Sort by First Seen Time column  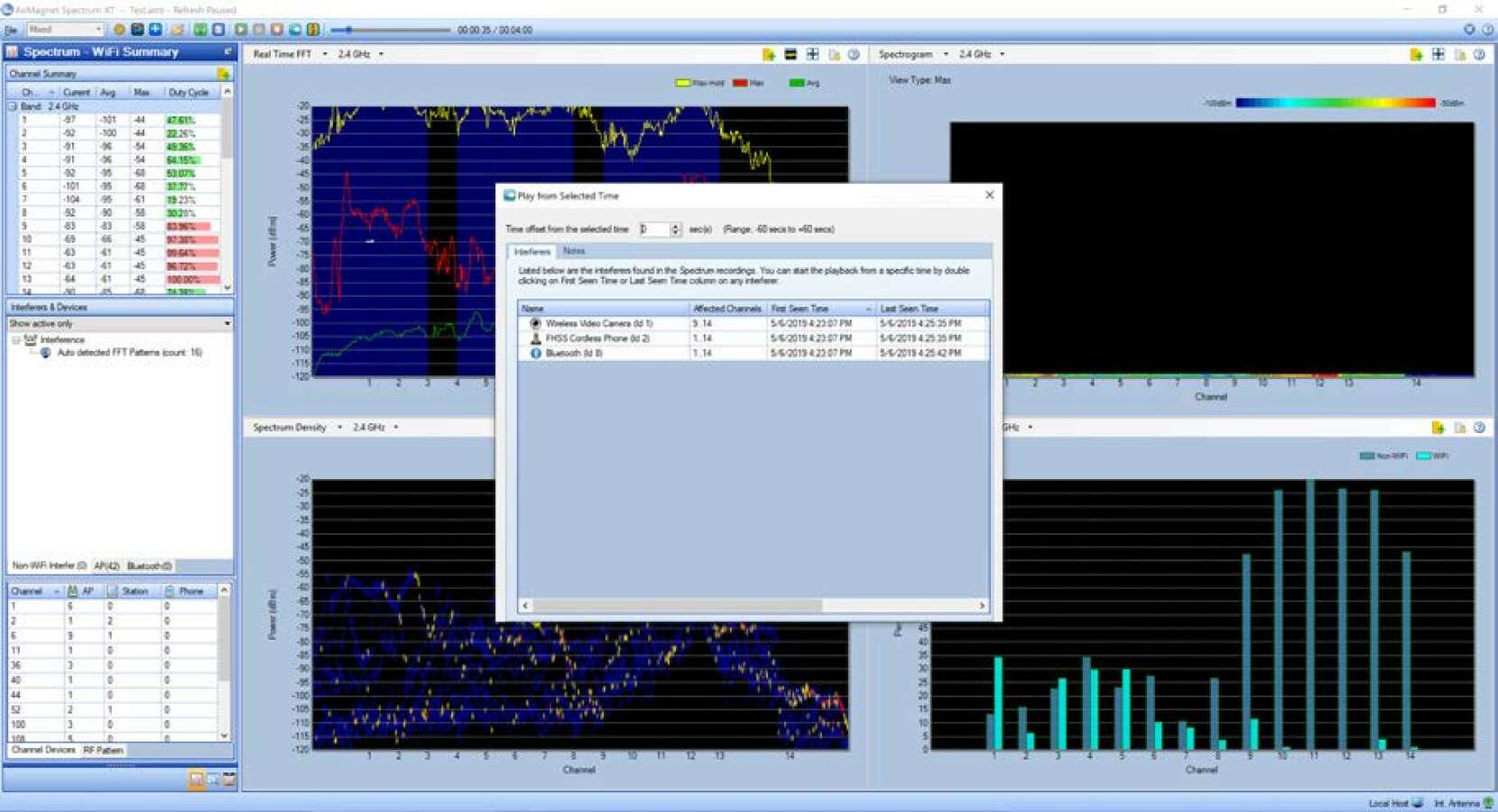pyautogui.click(x=820, y=309)
